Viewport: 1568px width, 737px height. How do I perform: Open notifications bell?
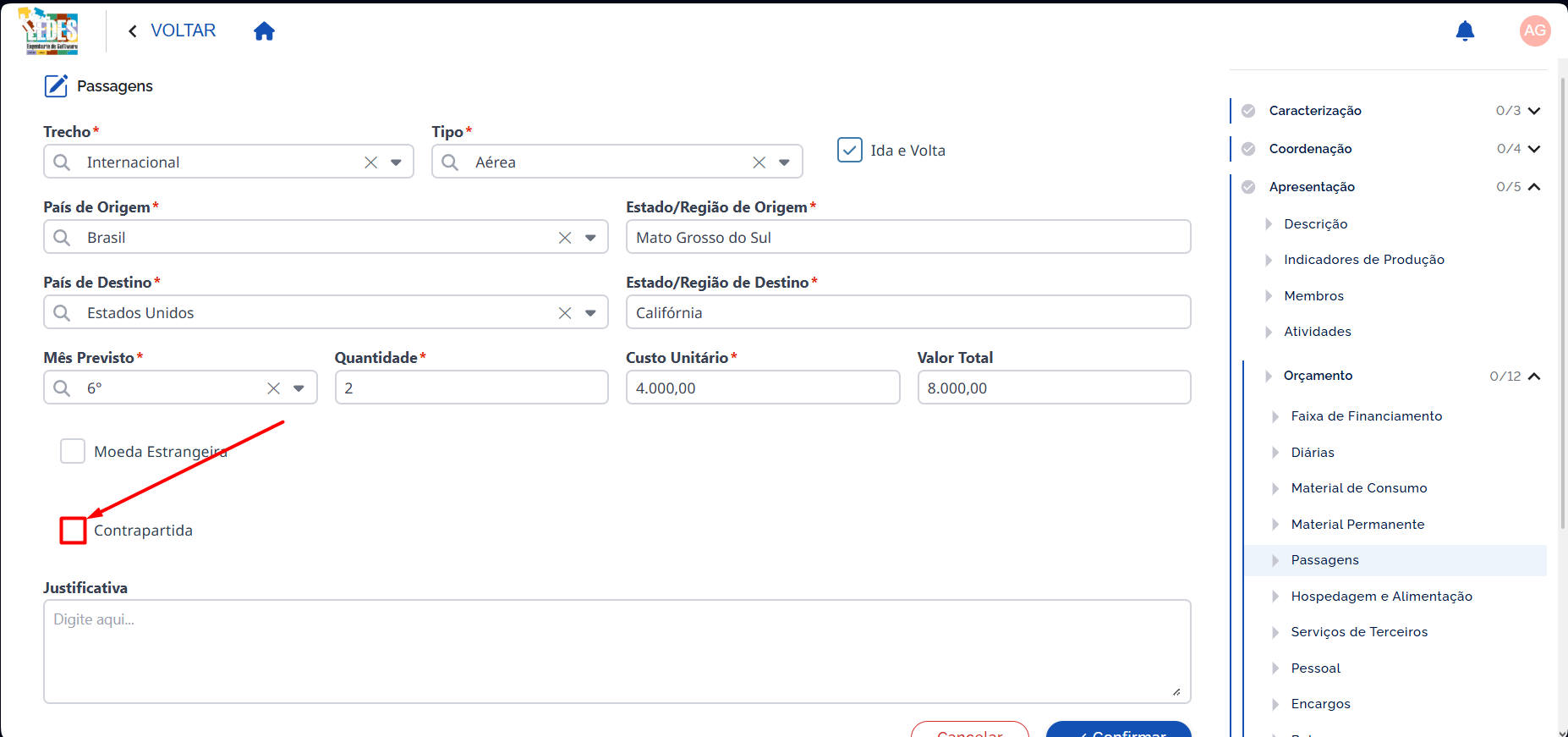click(1465, 31)
